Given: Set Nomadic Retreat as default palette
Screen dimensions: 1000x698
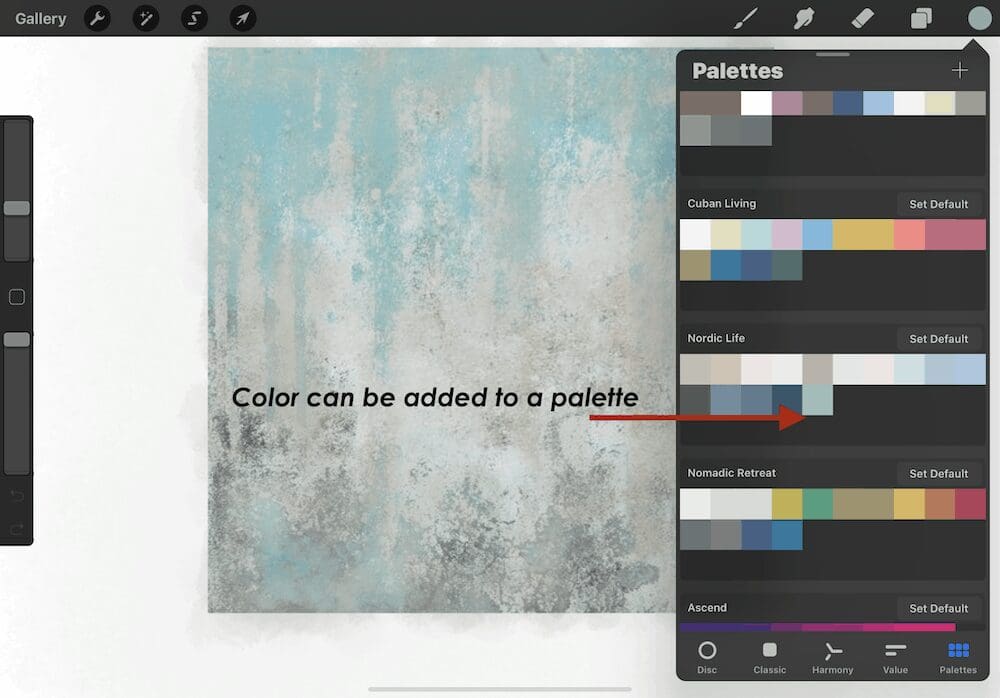Looking at the screenshot, I should point(938,474).
